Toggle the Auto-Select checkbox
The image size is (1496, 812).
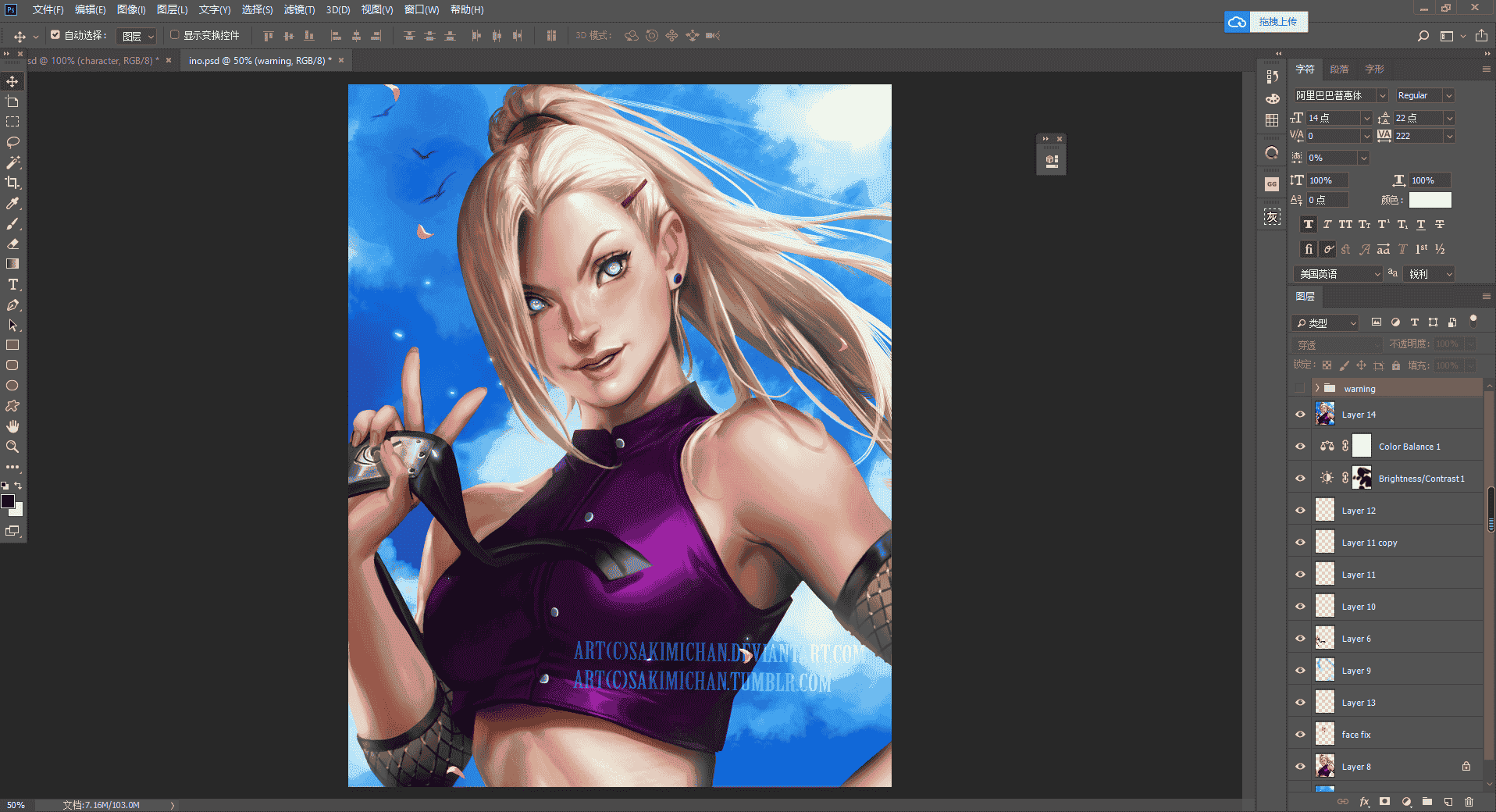(55, 35)
